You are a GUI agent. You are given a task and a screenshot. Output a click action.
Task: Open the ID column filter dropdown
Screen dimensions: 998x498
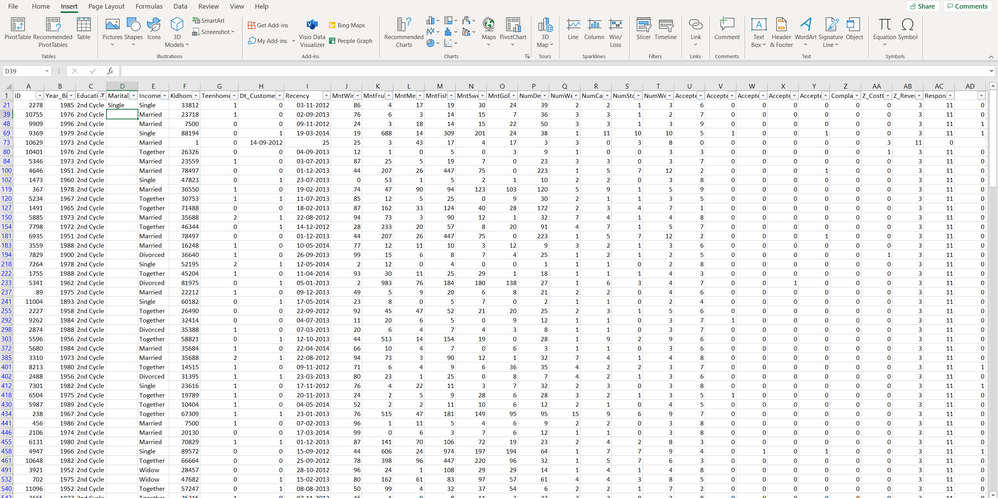(39, 96)
